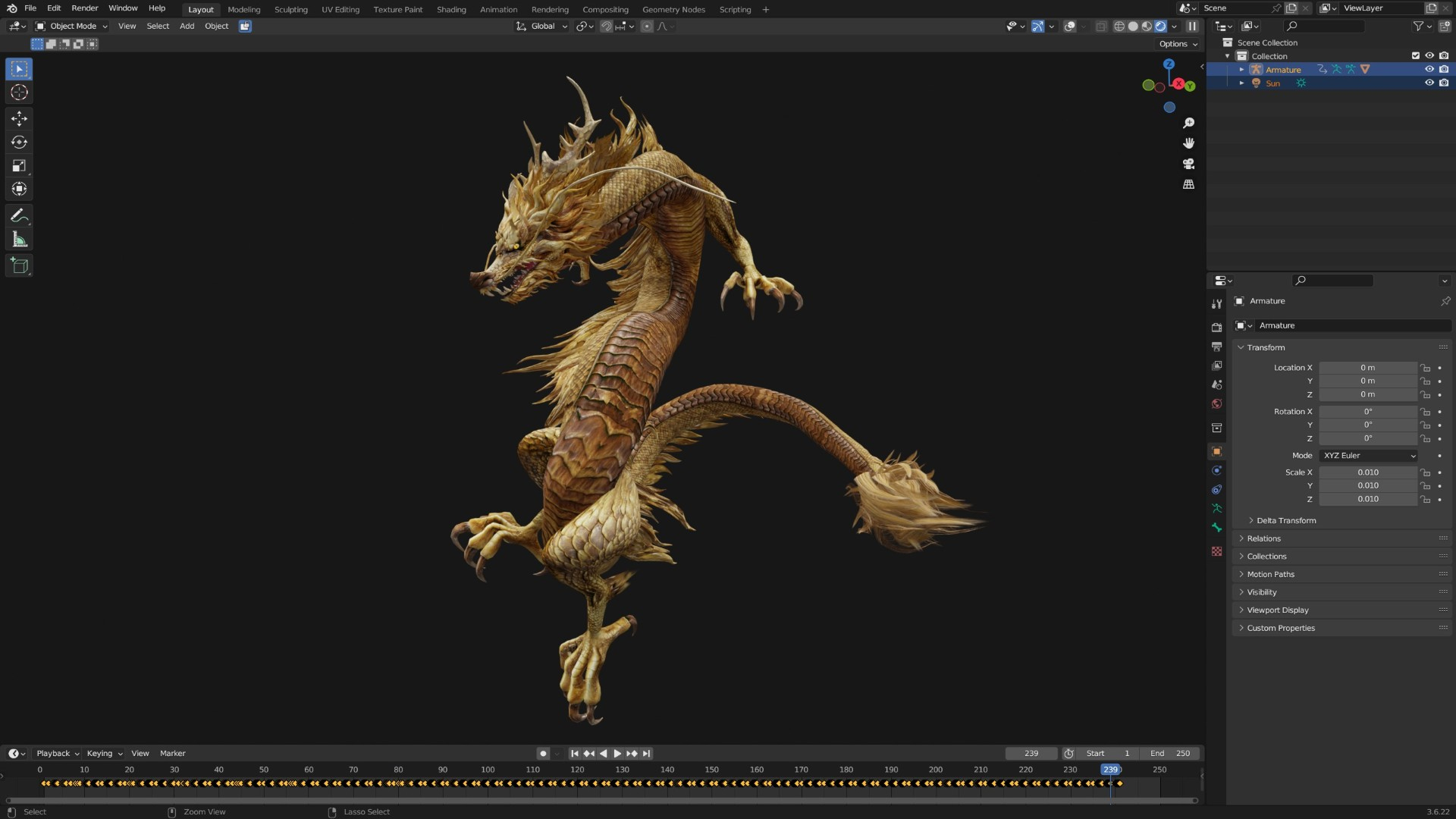Open the File menu
The height and width of the screenshot is (819, 1456).
(30, 8)
